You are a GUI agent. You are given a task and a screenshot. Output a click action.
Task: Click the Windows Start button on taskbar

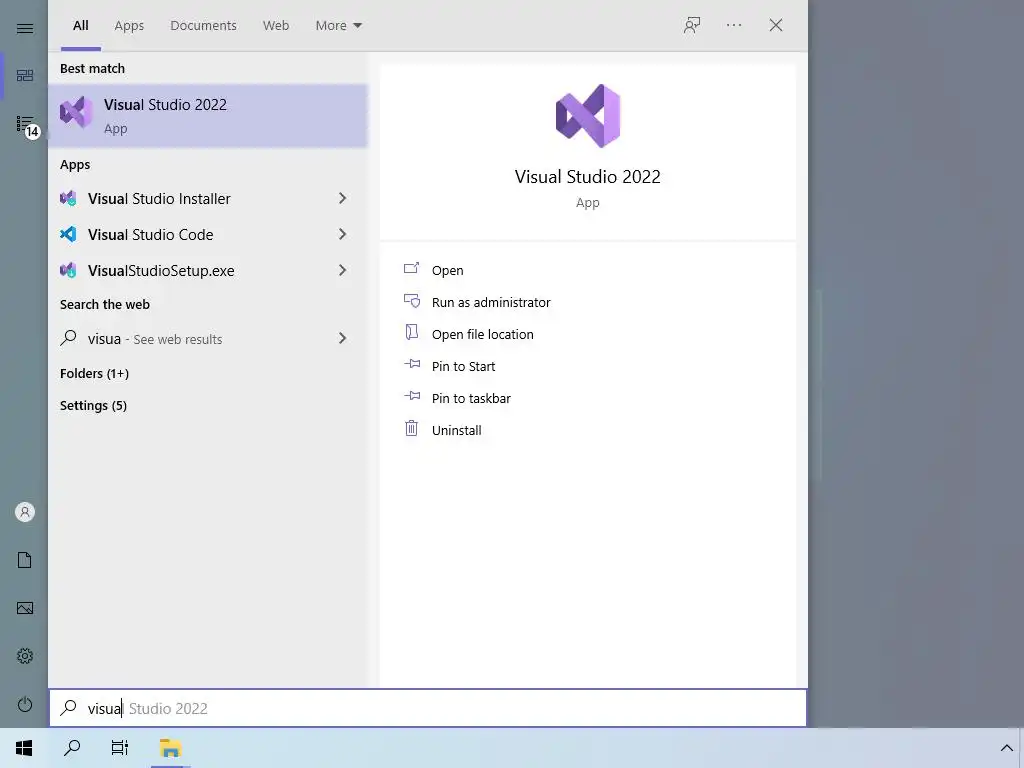tap(24, 748)
